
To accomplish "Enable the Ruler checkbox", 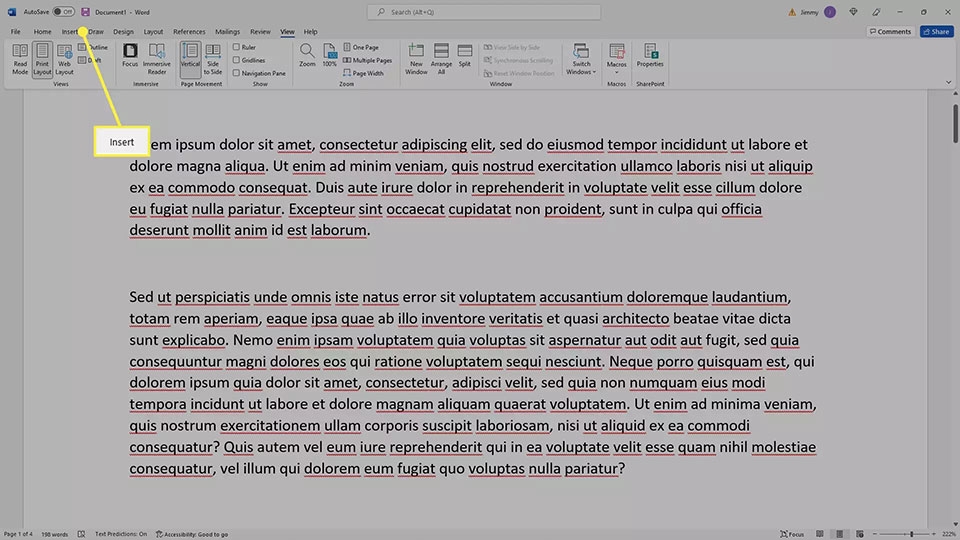I will (x=236, y=47).
